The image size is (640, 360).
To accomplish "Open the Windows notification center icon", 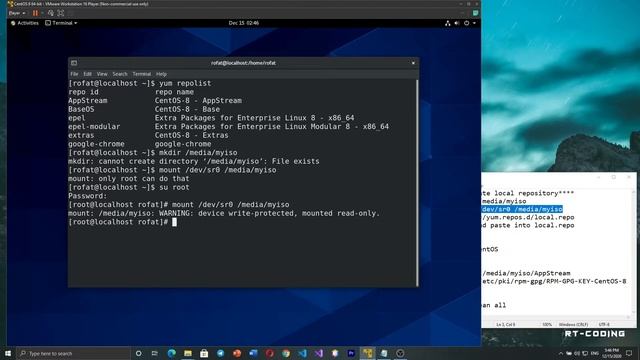I will pos(629,353).
